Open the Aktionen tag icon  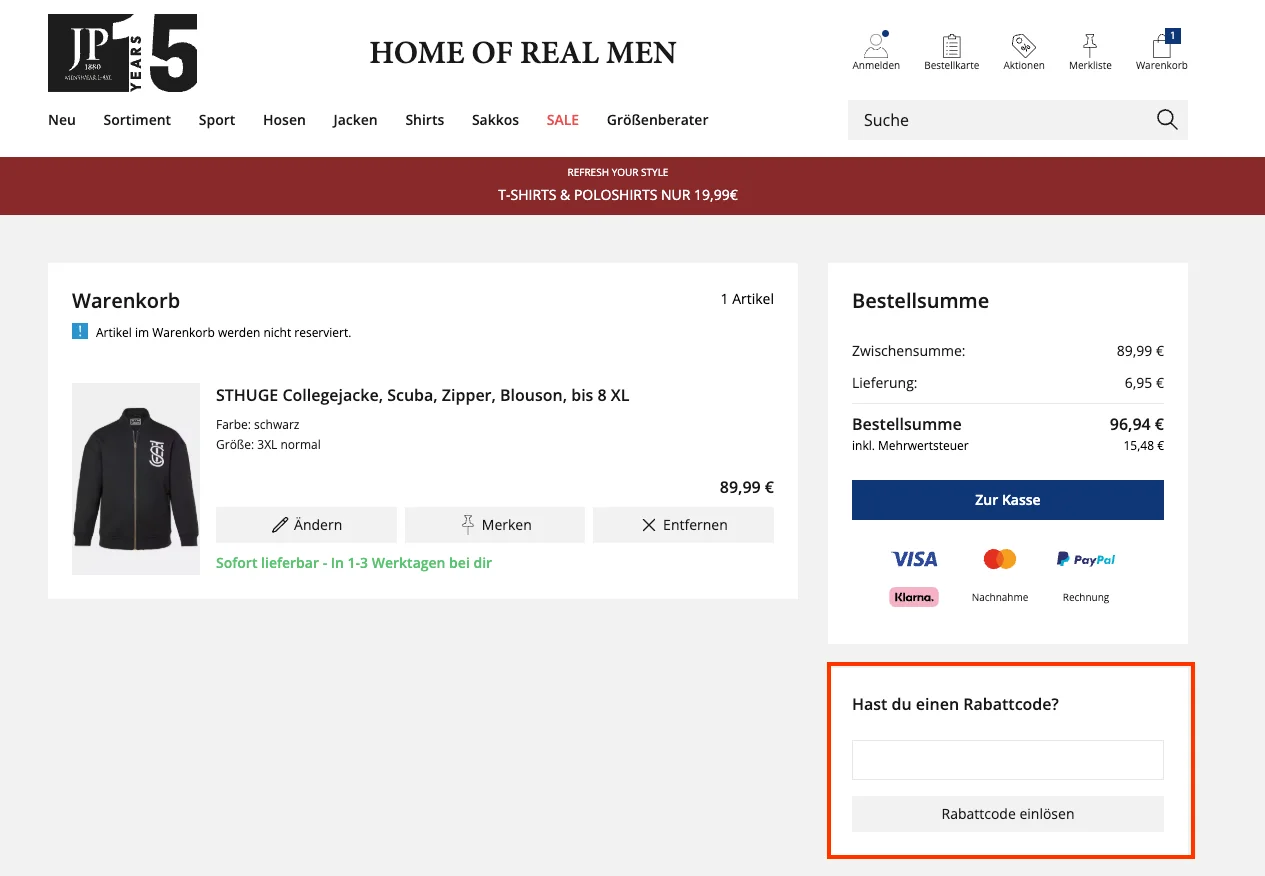pyautogui.click(x=1023, y=46)
